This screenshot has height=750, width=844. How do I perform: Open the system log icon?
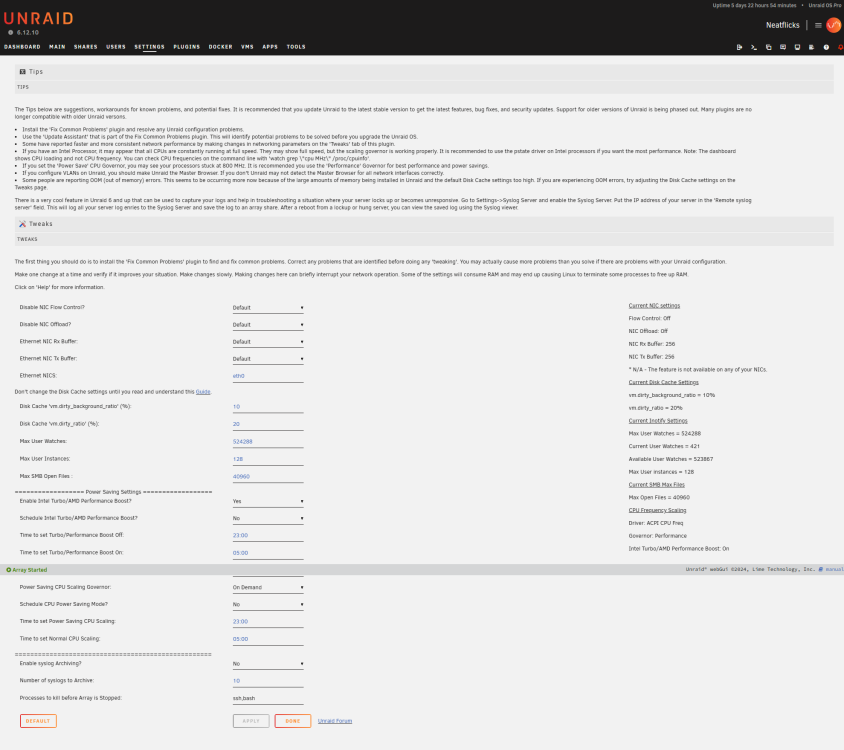[811, 47]
